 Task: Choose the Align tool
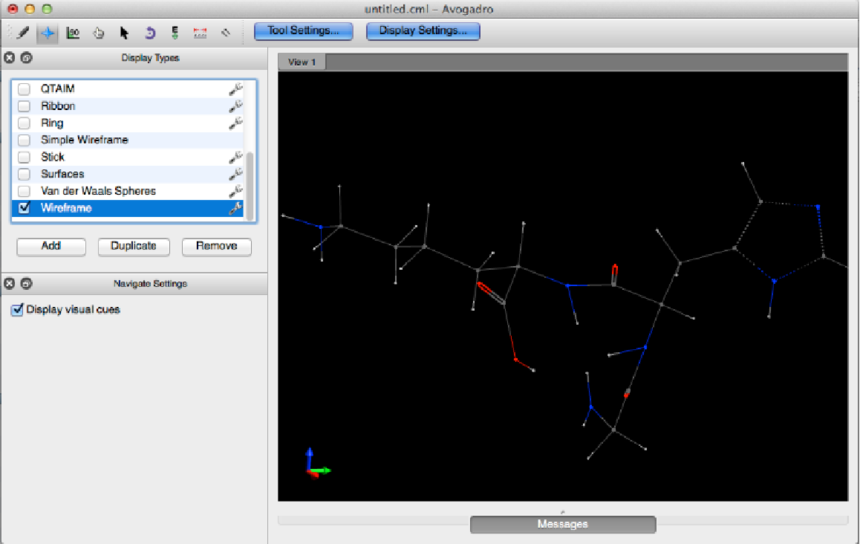pyautogui.click(x=226, y=32)
